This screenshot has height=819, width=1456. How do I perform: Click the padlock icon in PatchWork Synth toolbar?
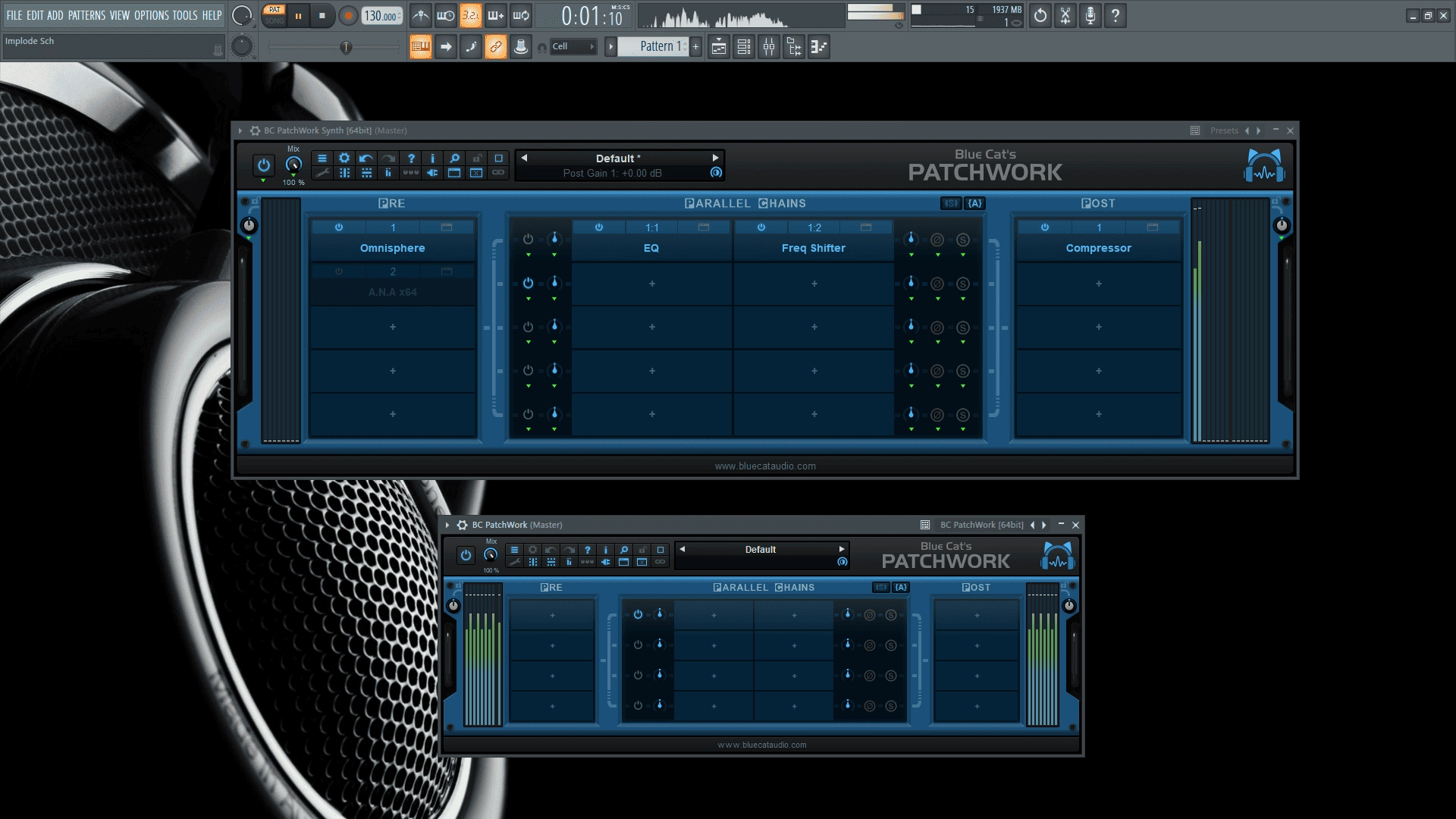tap(476, 158)
